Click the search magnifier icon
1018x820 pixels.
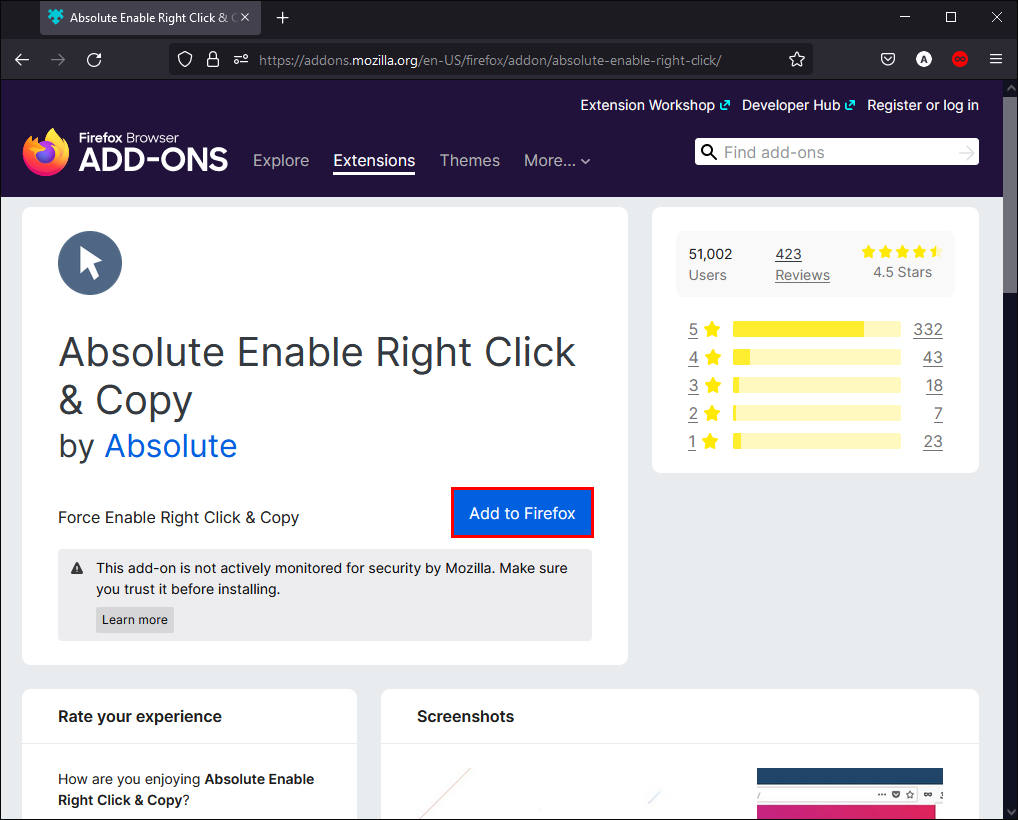[709, 152]
